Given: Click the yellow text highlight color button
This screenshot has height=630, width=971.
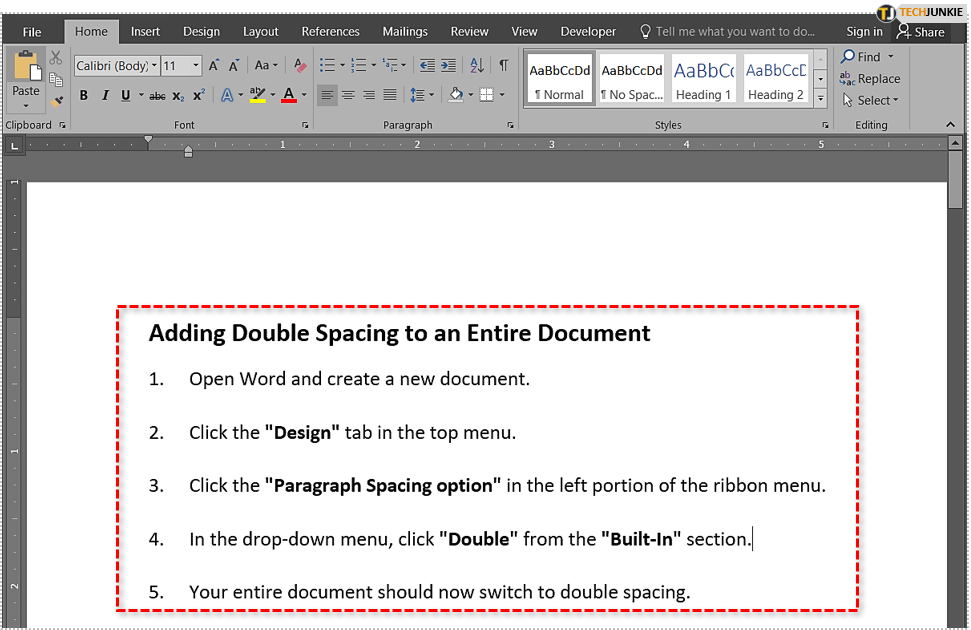Looking at the screenshot, I should click(257, 96).
